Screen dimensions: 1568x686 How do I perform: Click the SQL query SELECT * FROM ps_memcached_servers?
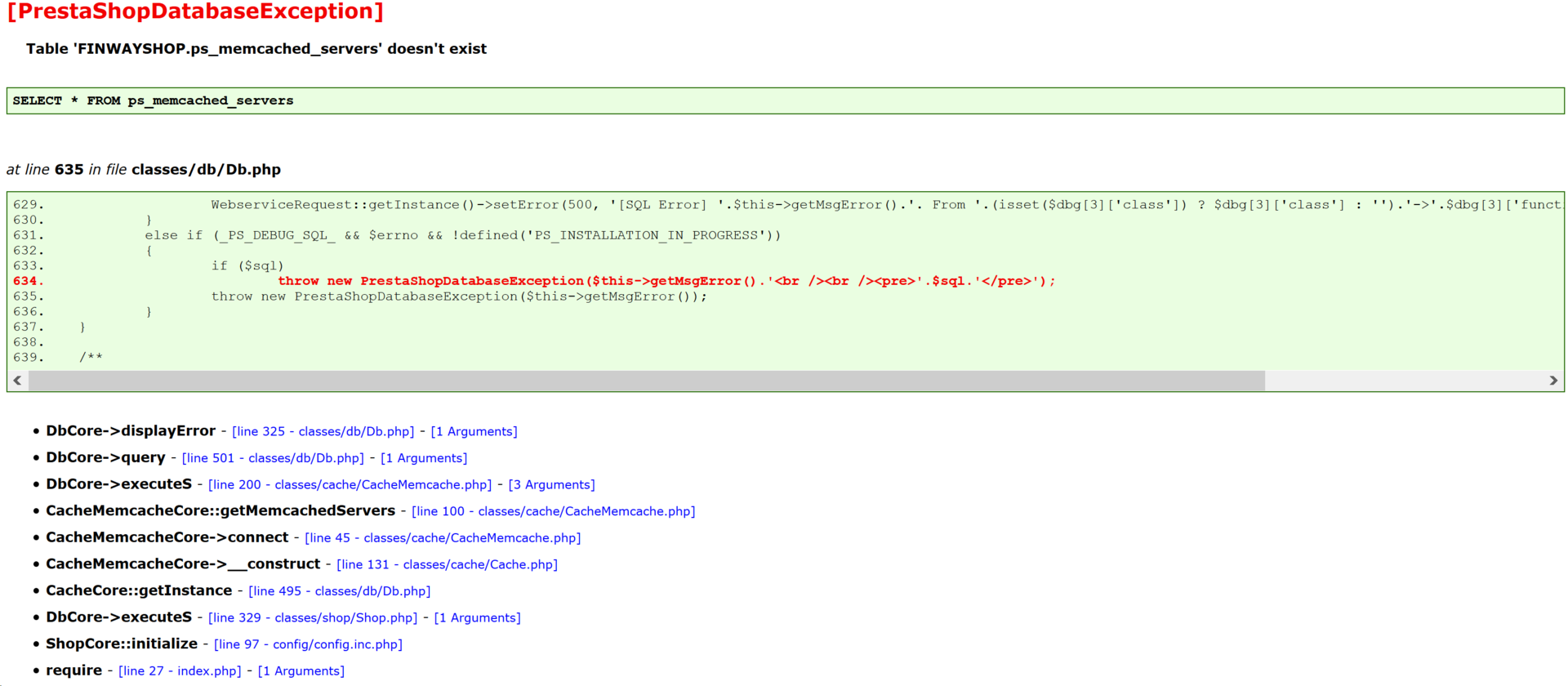(x=153, y=100)
